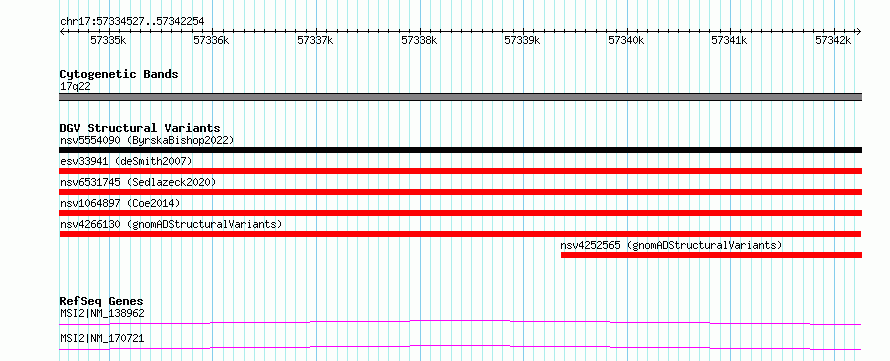This screenshot has width=890, height=361.
Task: Select the 57340k ruler tick label
Action: [x=626, y=40]
